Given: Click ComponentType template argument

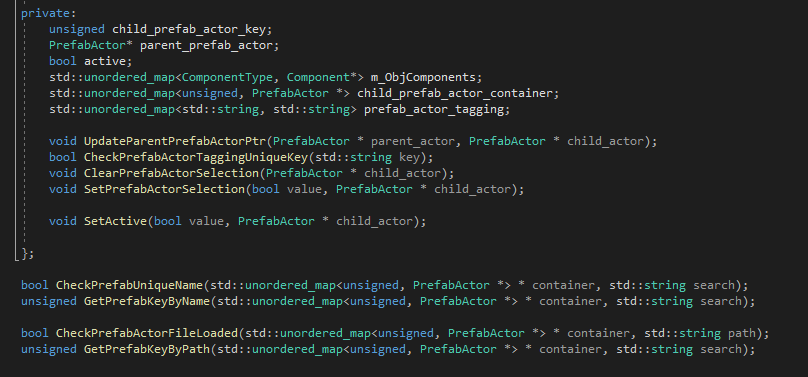Looking at the screenshot, I should [227, 77].
